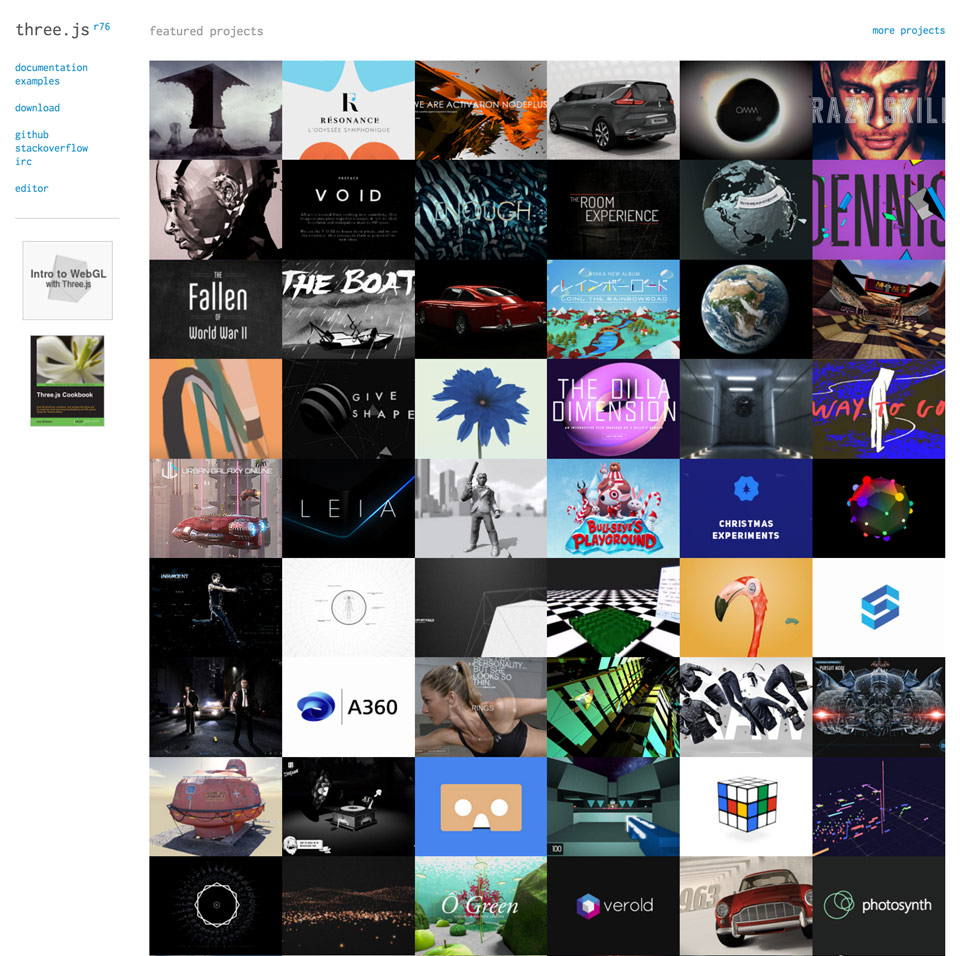Open the 963 red vintage car project
This screenshot has height=956, width=960.
[x=746, y=906]
